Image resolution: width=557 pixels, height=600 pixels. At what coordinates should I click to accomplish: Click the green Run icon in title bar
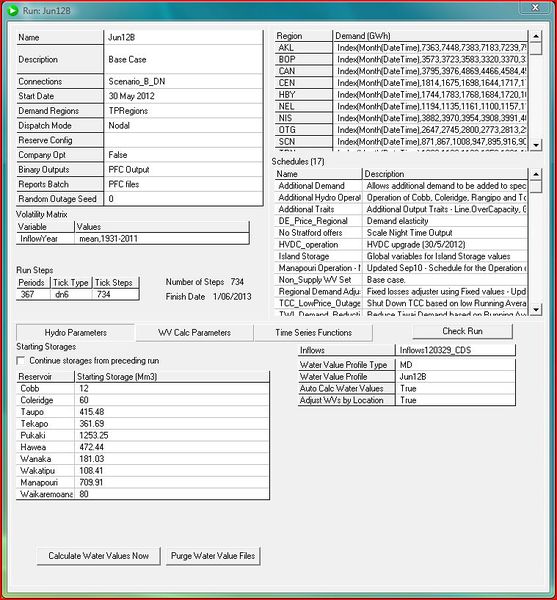click(x=13, y=10)
